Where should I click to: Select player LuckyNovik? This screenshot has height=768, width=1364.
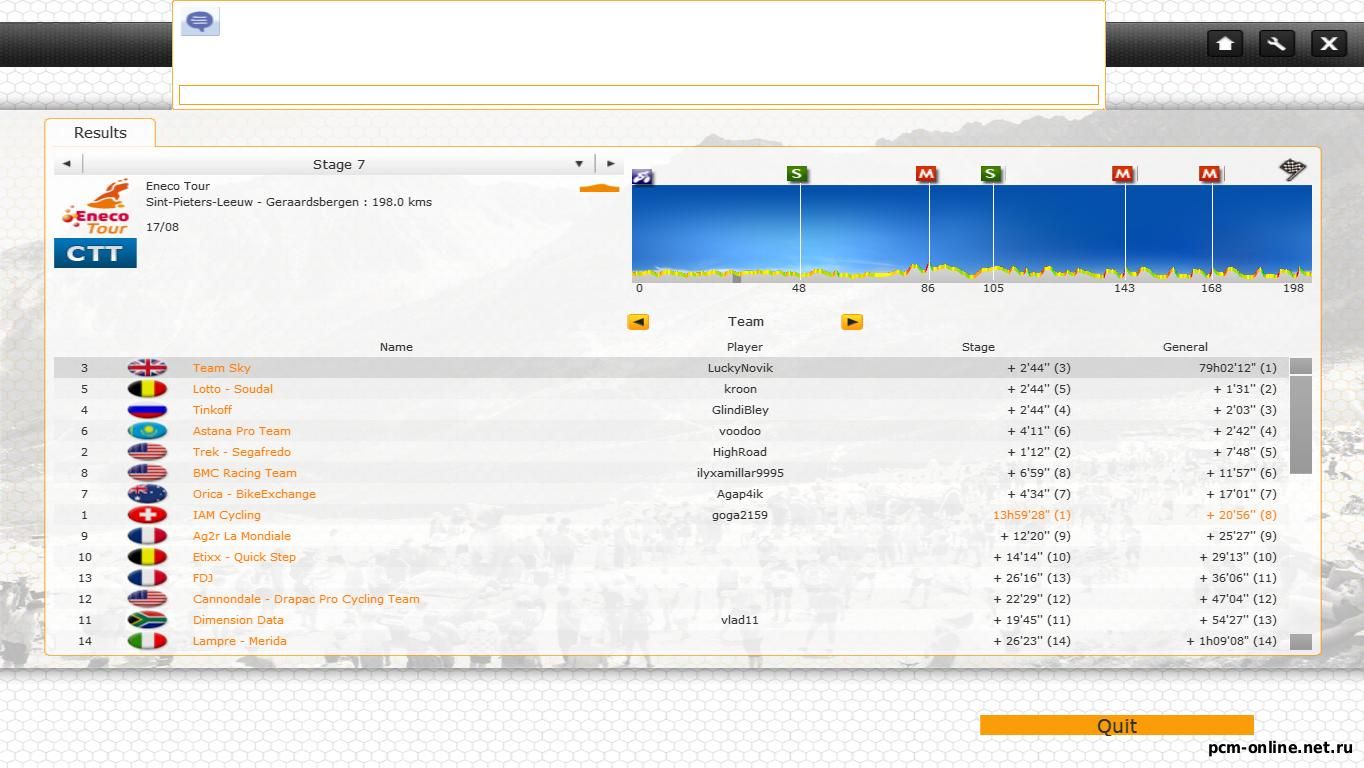tap(740, 368)
